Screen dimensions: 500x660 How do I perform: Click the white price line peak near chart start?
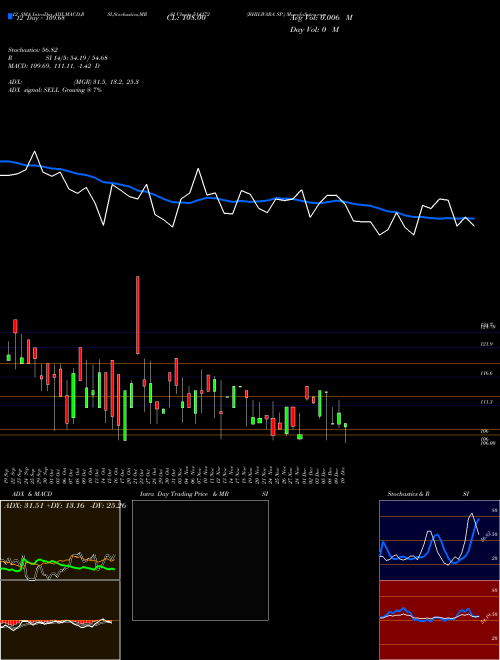coord(35,152)
